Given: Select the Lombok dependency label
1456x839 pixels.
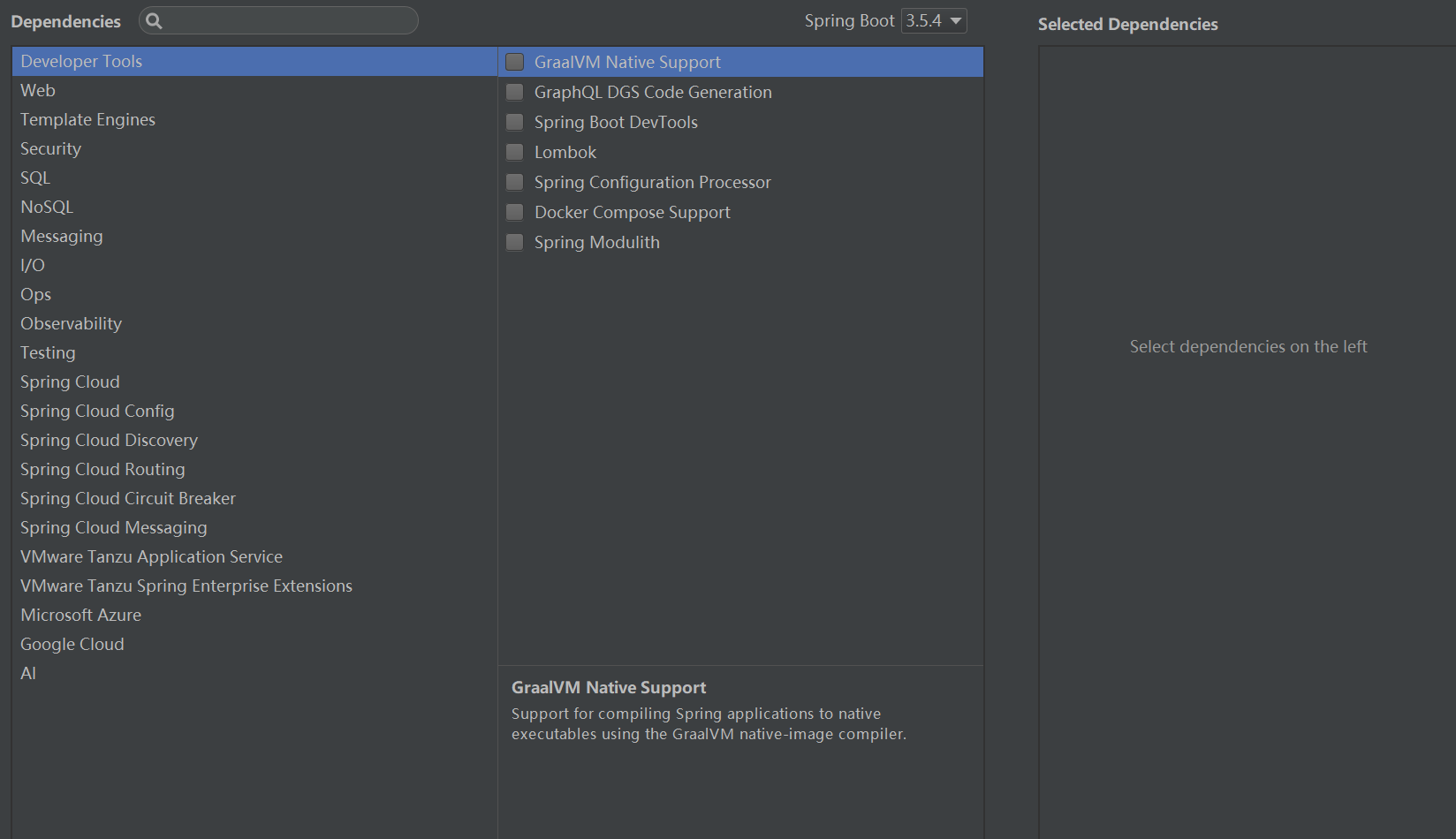Looking at the screenshot, I should coord(565,152).
